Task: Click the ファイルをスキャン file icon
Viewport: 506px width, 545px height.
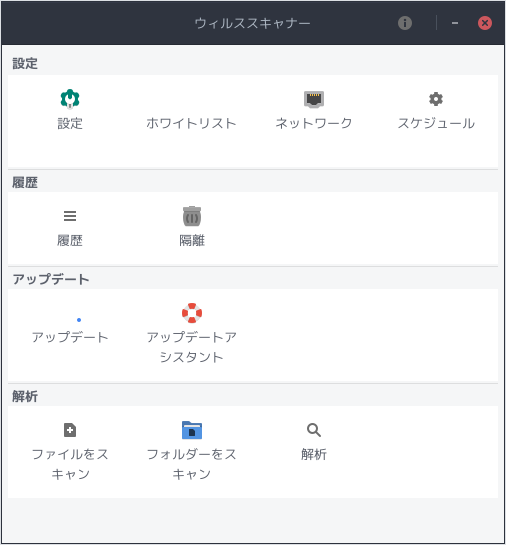Action: tap(70, 430)
